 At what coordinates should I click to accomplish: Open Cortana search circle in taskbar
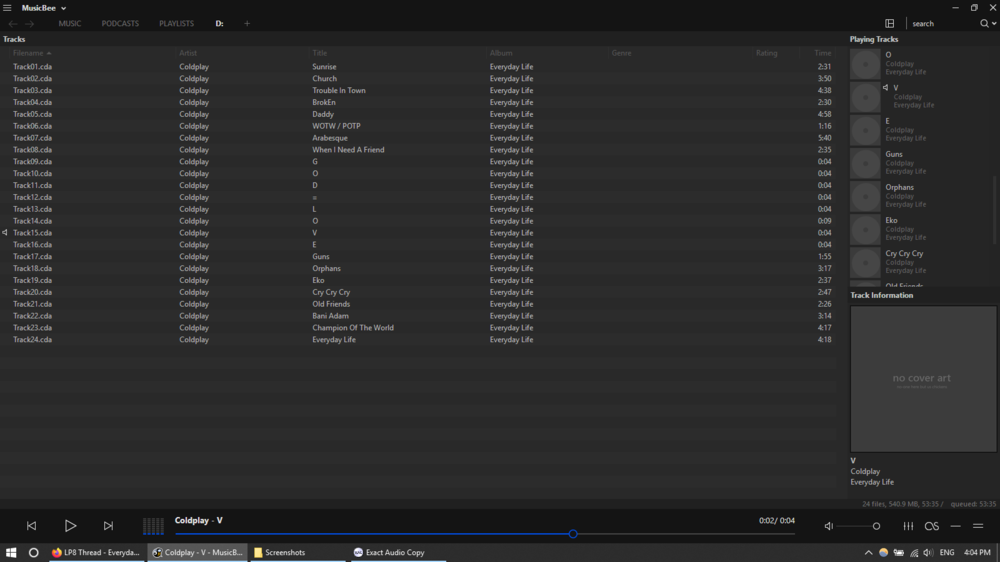(x=34, y=552)
